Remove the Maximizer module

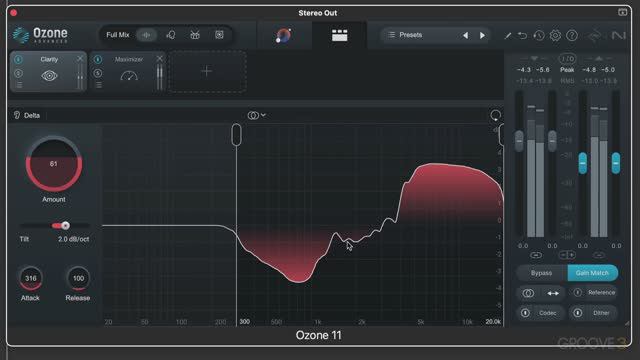coord(160,59)
